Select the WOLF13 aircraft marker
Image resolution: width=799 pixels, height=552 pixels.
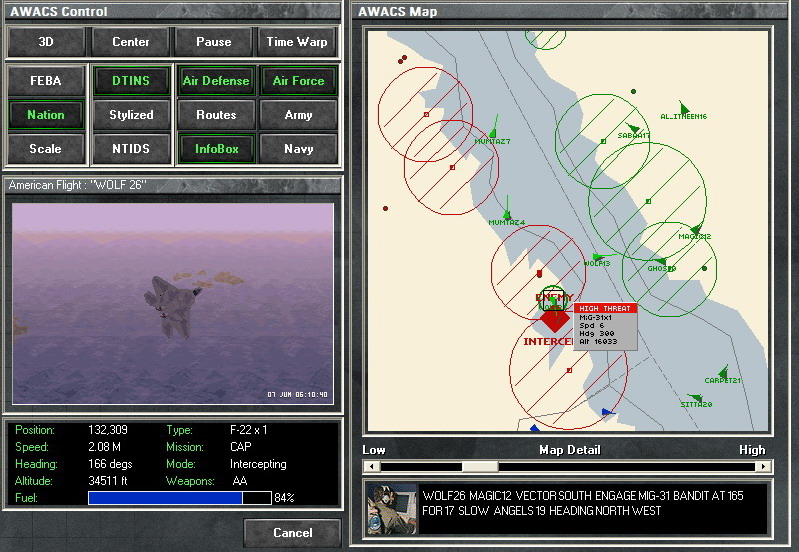(597, 257)
